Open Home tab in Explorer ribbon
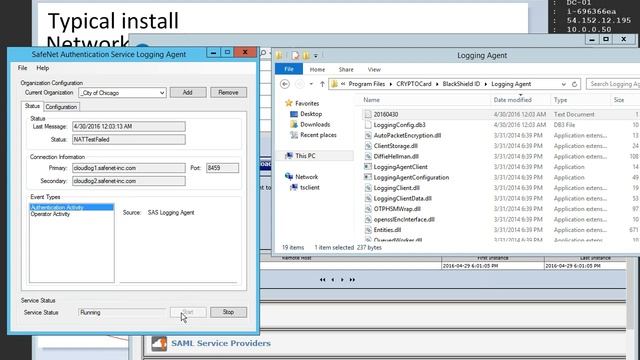Image resolution: width=640 pixels, height=360 pixels. [317, 70]
